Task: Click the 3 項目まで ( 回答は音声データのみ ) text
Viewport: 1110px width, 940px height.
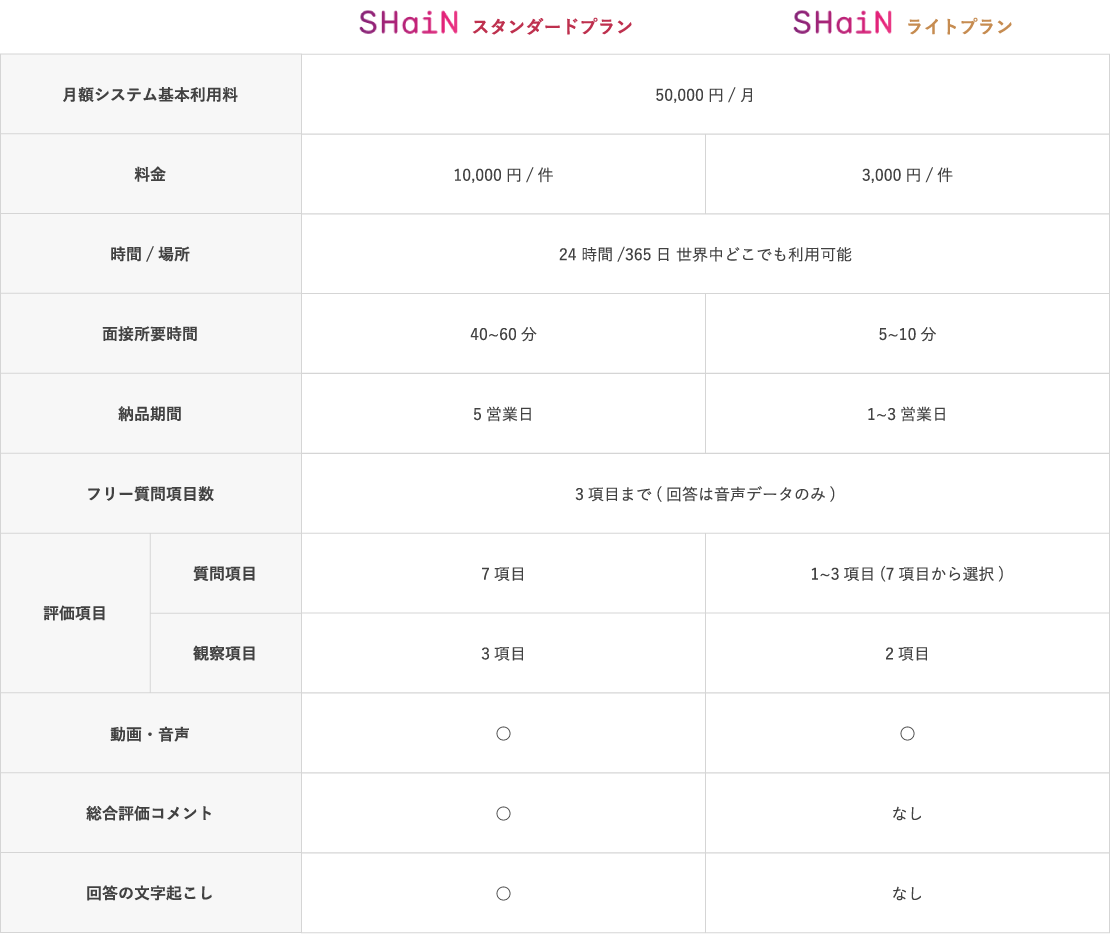Action: pos(705,494)
